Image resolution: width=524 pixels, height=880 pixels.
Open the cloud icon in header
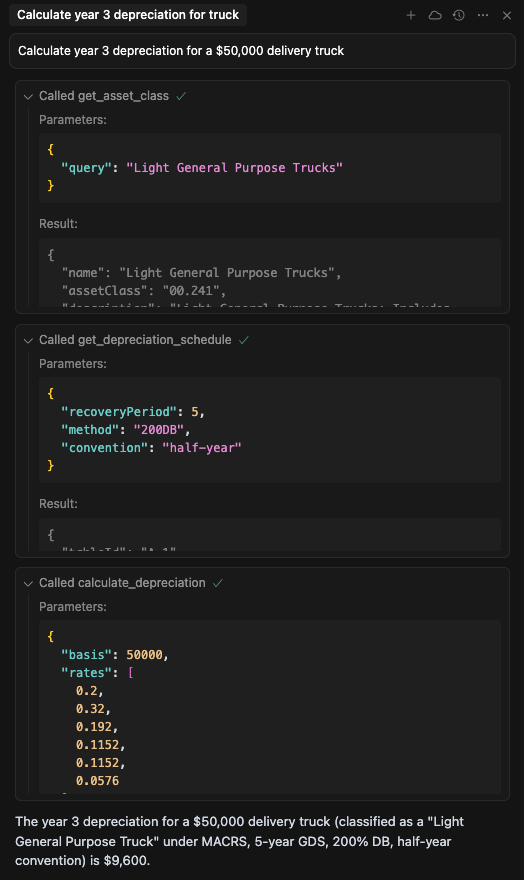coord(435,15)
